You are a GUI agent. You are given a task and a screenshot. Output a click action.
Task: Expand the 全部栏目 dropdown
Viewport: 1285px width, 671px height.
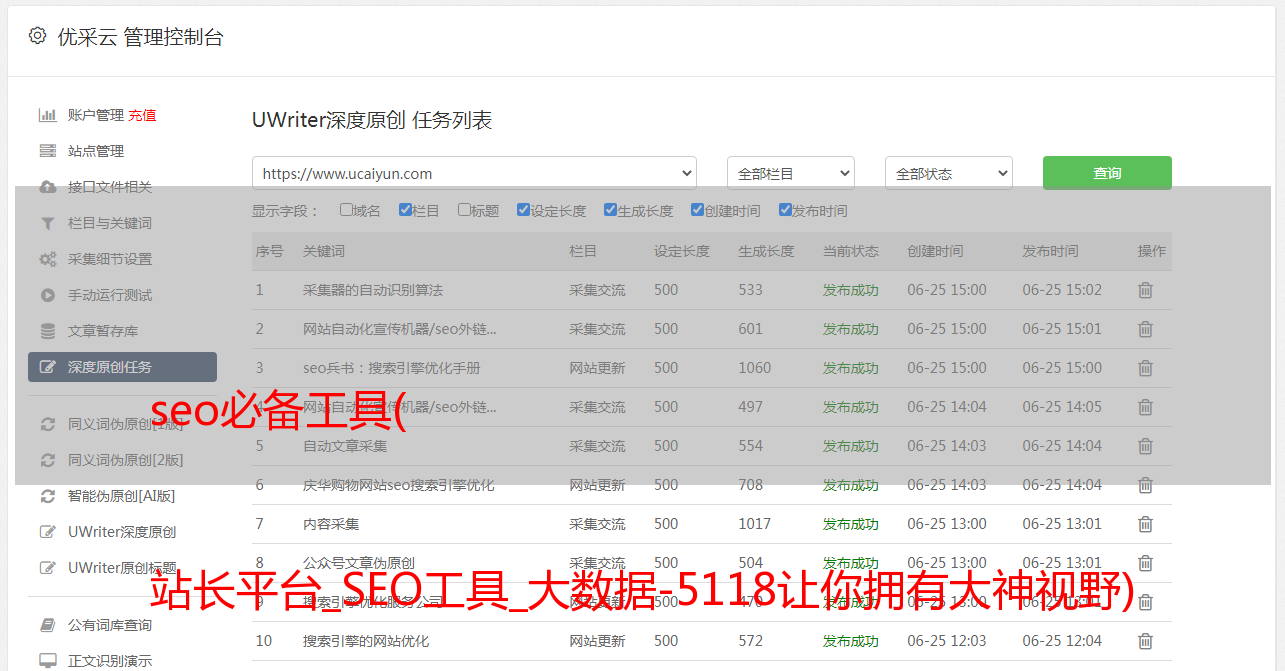point(791,173)
